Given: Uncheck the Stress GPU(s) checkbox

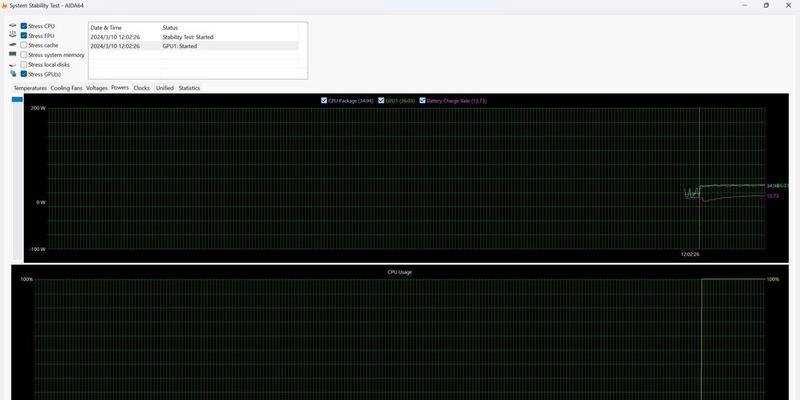Looking at the screenshot, I should [x=24, y=74].
